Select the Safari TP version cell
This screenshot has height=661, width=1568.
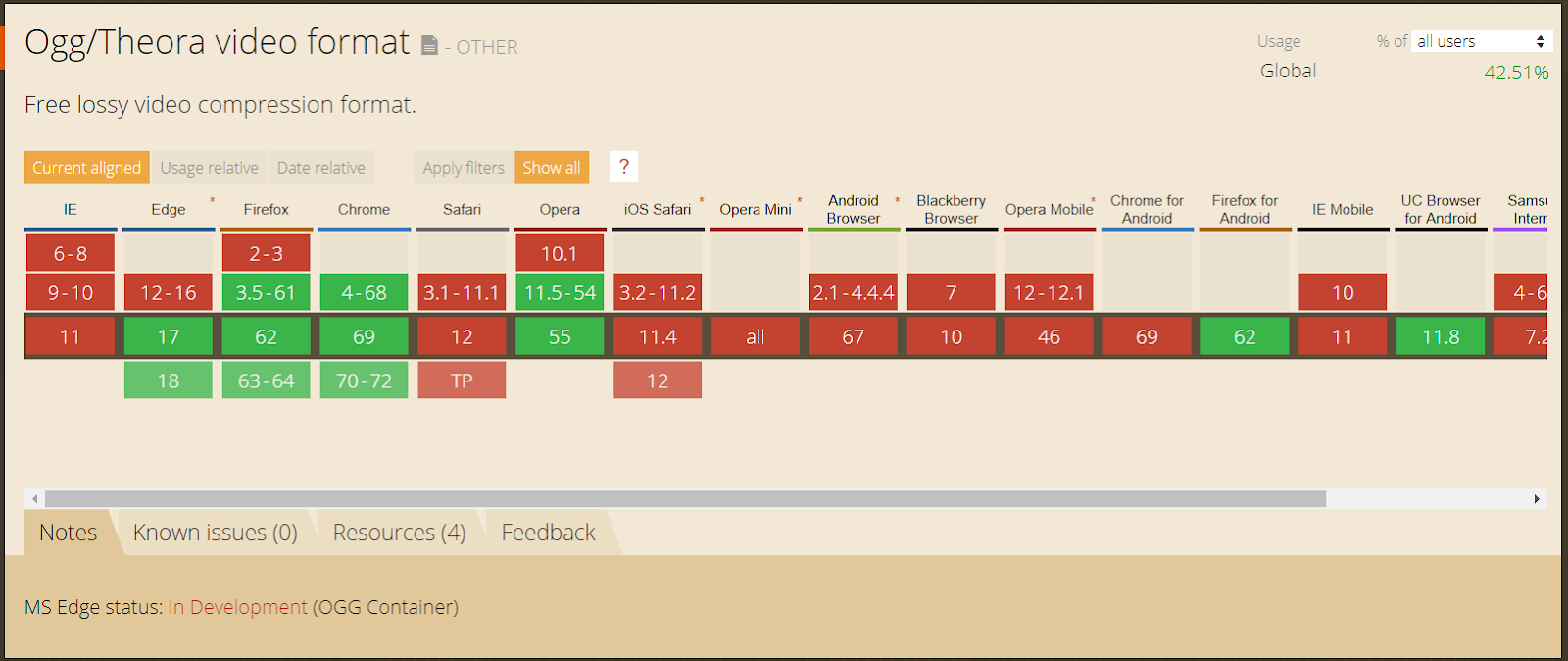point(462,381)
